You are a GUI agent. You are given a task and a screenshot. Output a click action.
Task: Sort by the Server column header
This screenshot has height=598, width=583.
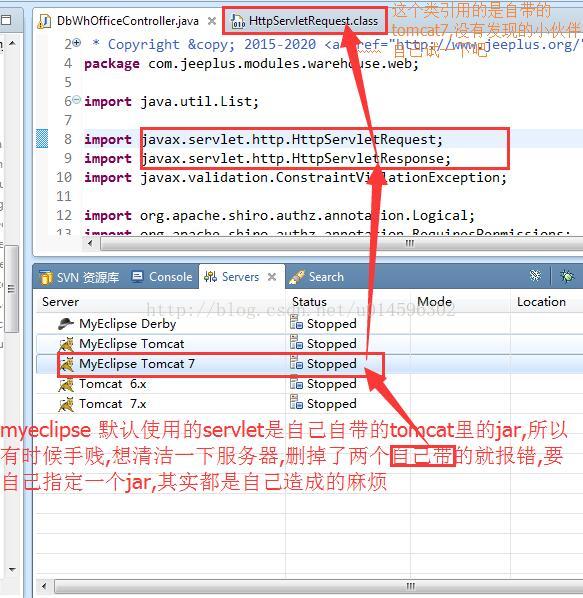tap(60, 302)
